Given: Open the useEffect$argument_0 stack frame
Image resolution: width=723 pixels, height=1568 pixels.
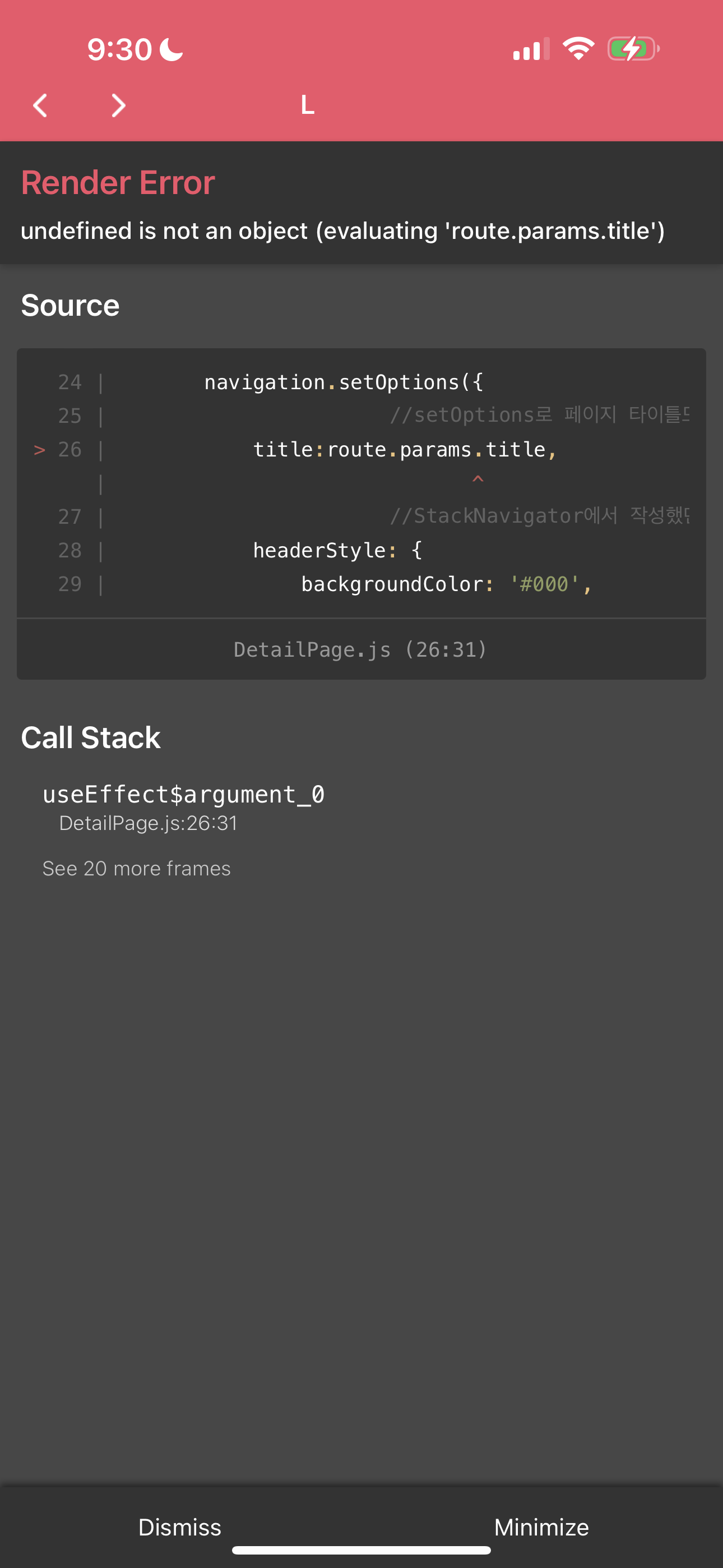Looking at the screenshot, I should click(x=183, y=794).
